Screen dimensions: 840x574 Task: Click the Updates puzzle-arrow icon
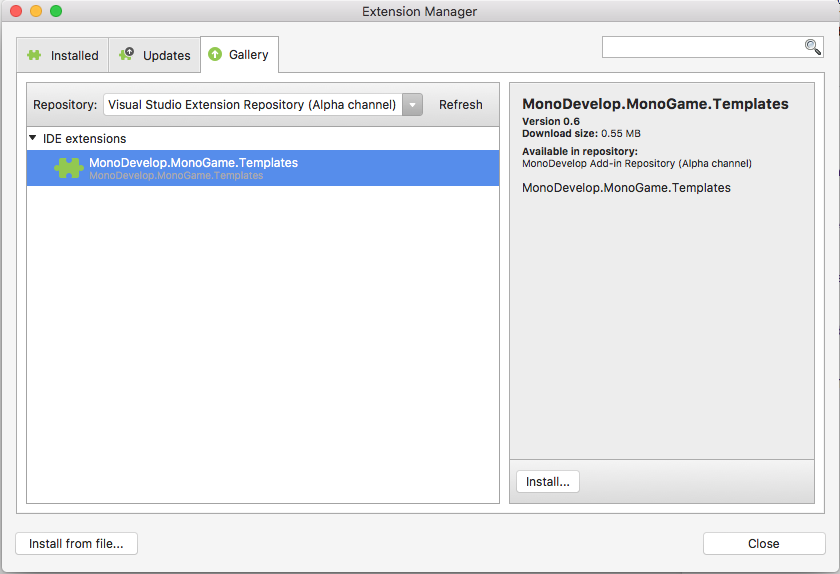coord(126,54)
